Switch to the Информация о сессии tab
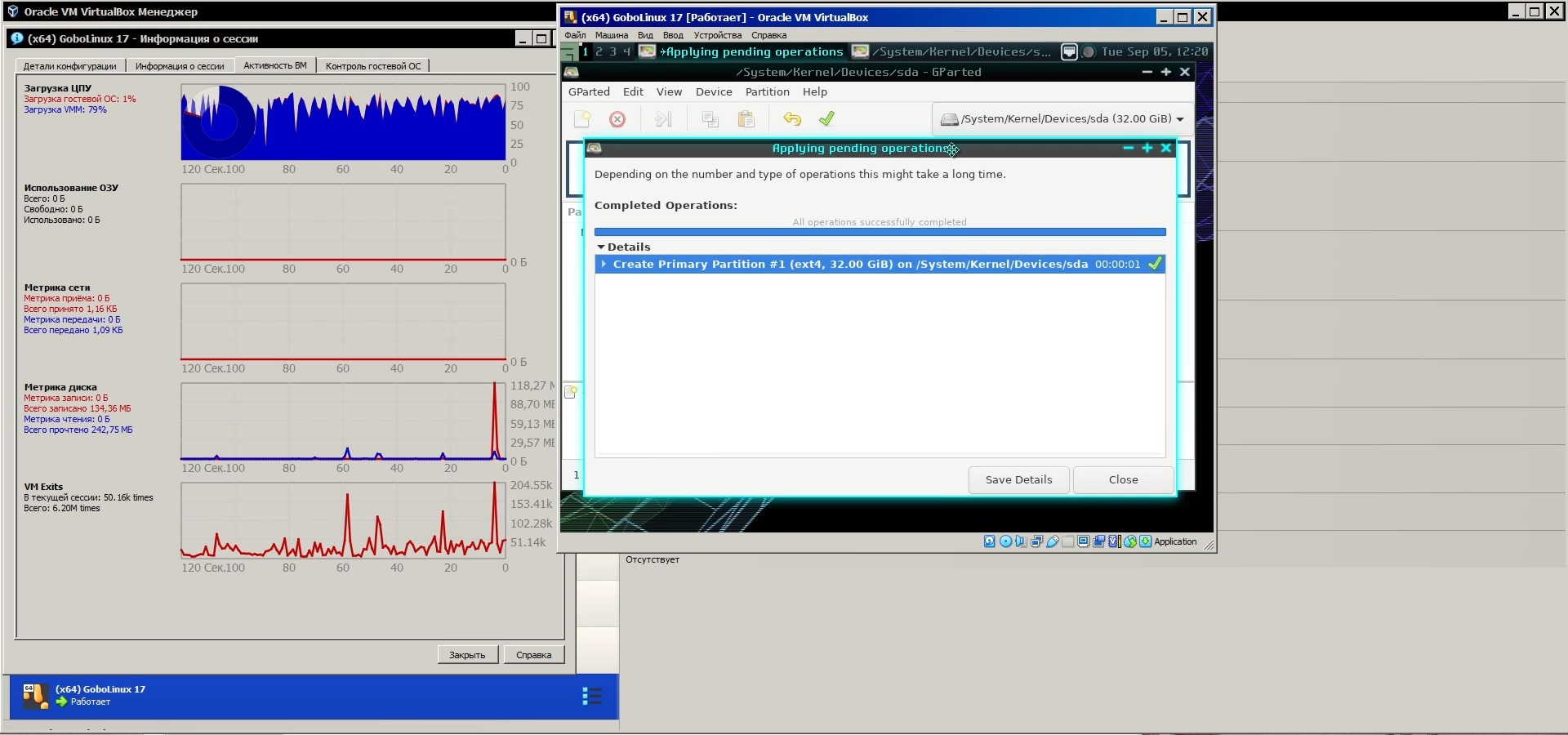Image resolution: width=1568 pixels, height=735 pixels. coord(180,66)
